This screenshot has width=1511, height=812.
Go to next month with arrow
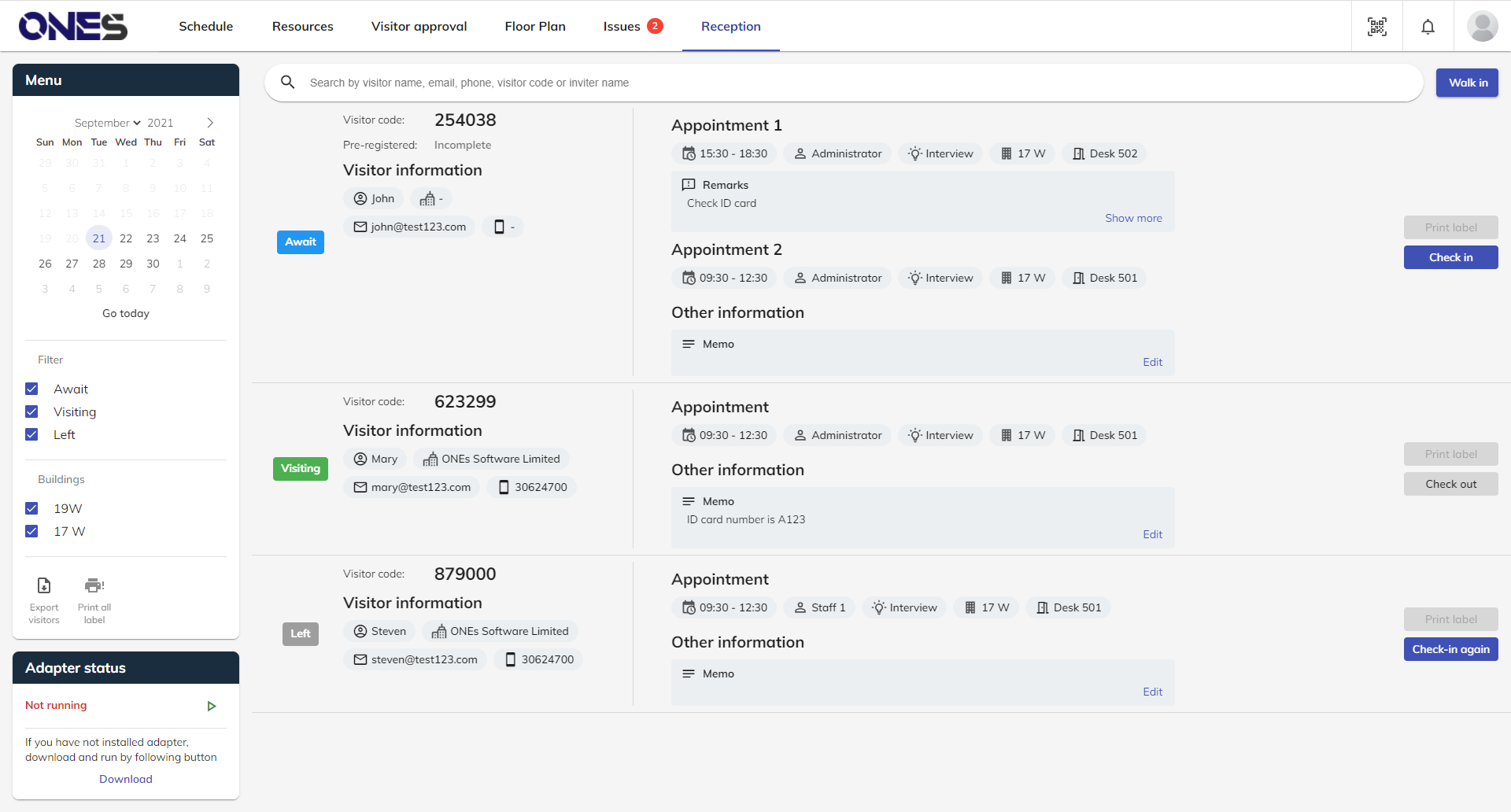[210, 123]
